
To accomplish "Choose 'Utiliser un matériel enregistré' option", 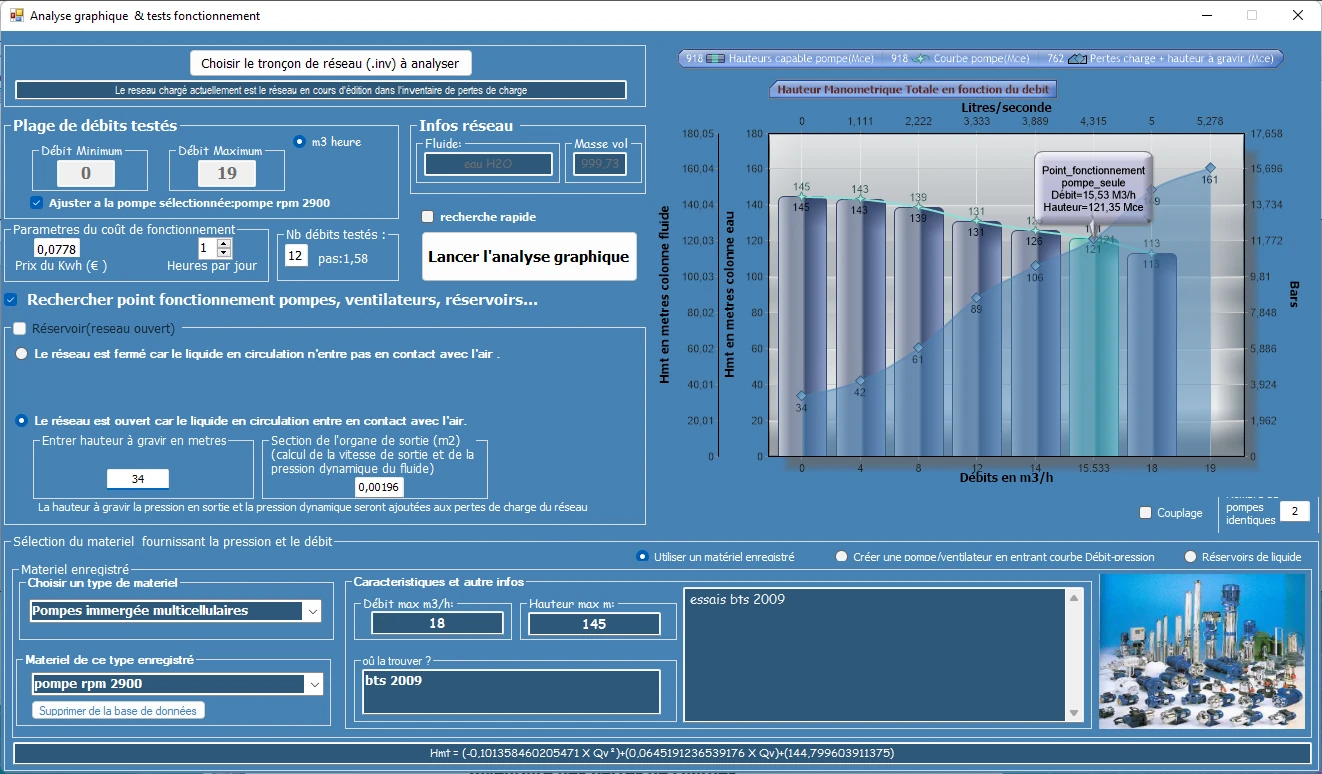I will click(x=643, y=557).
